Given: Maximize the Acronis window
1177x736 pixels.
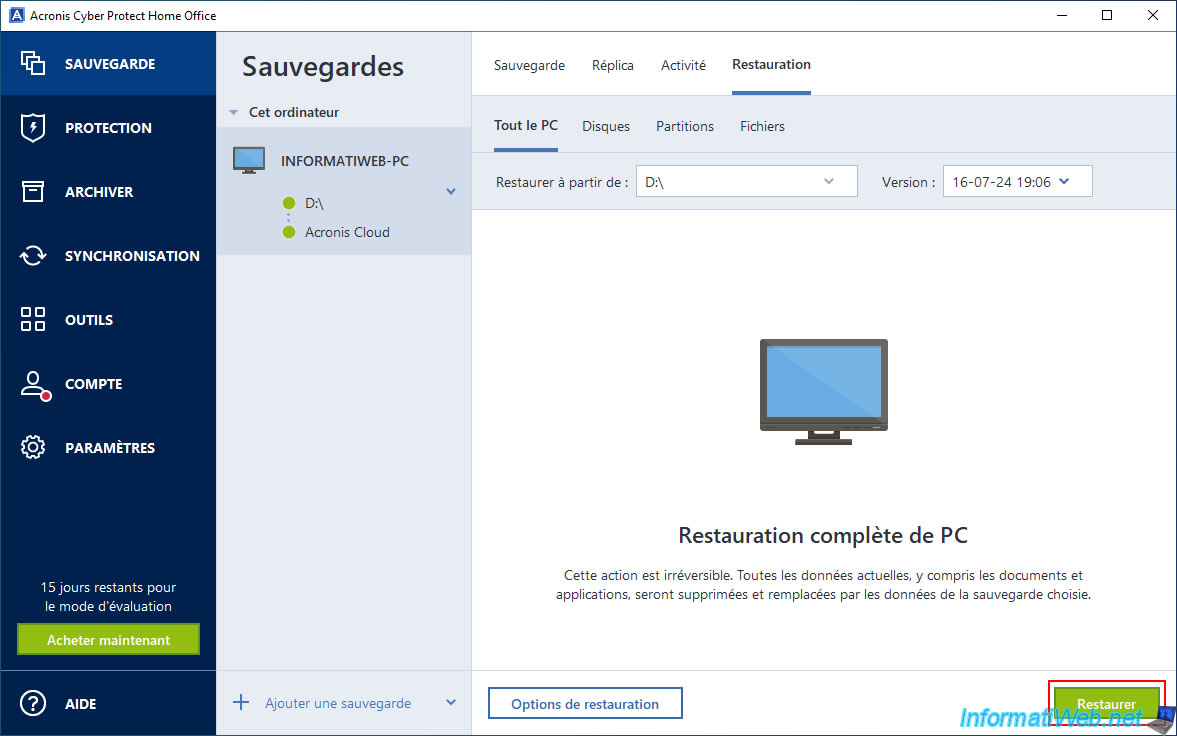Looking at the screenshot, I should [1107, 15].
